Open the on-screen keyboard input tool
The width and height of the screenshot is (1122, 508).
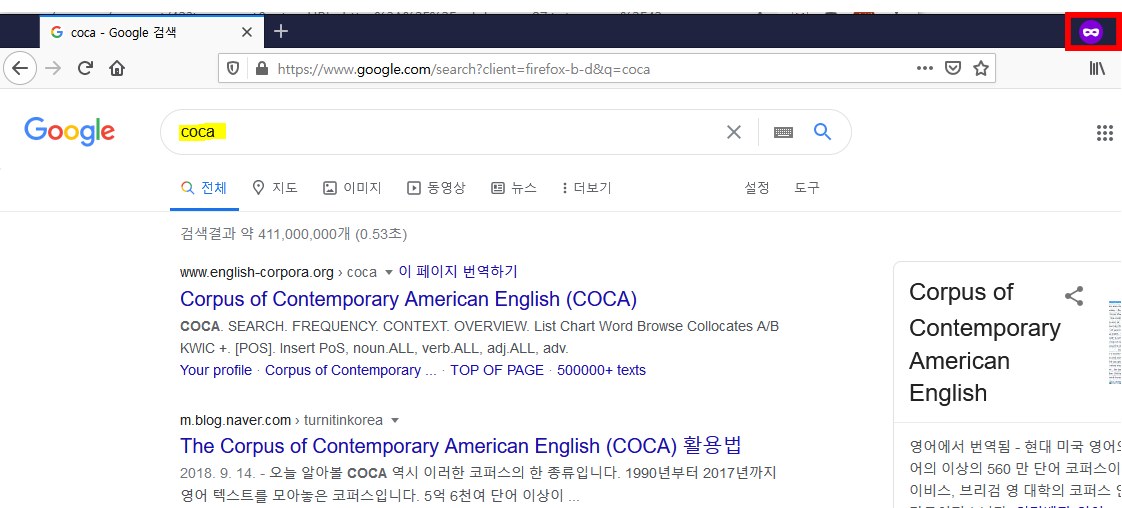784,132
